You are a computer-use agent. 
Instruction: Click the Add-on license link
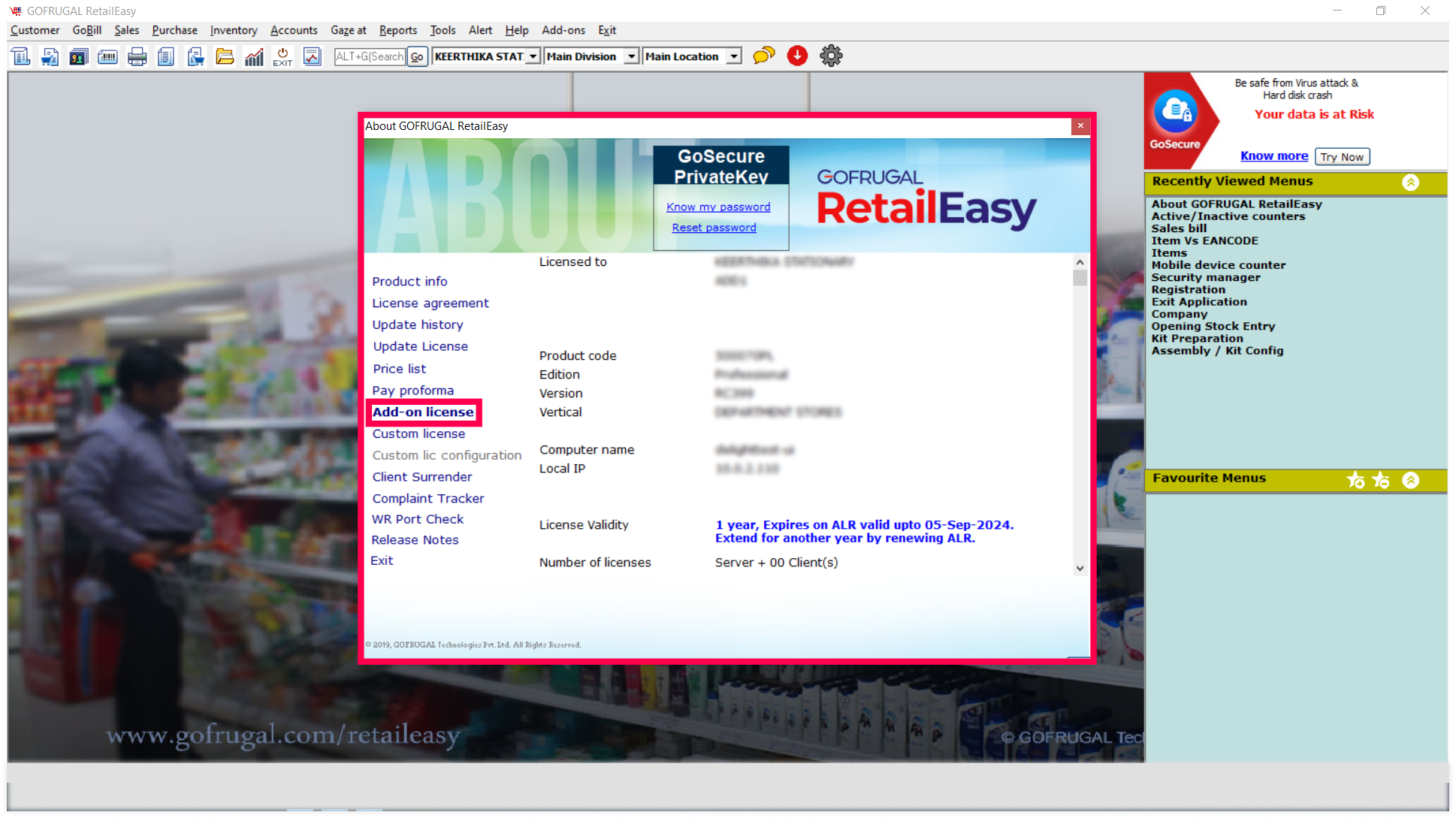click(x=423, y=412)
